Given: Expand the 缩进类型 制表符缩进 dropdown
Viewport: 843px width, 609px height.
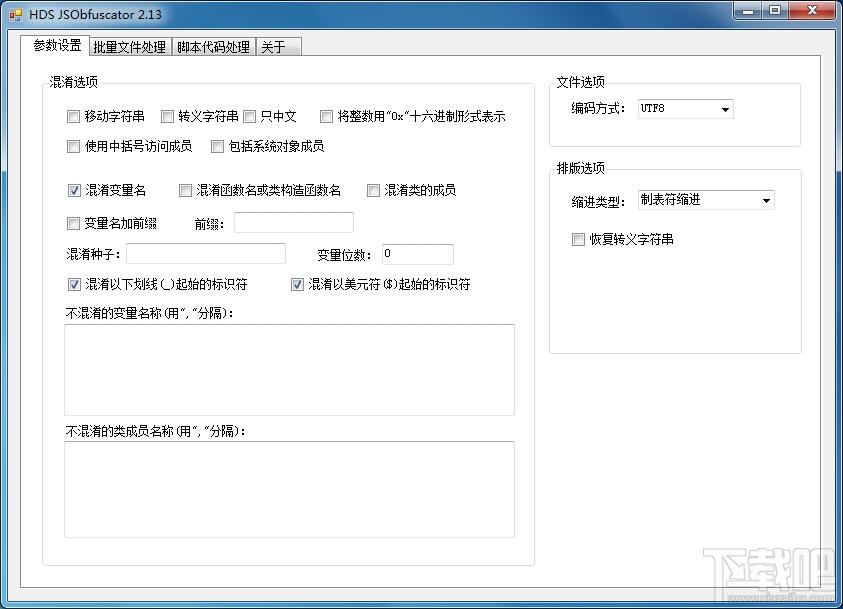Looking at the screenshot, I should (706, 200).
